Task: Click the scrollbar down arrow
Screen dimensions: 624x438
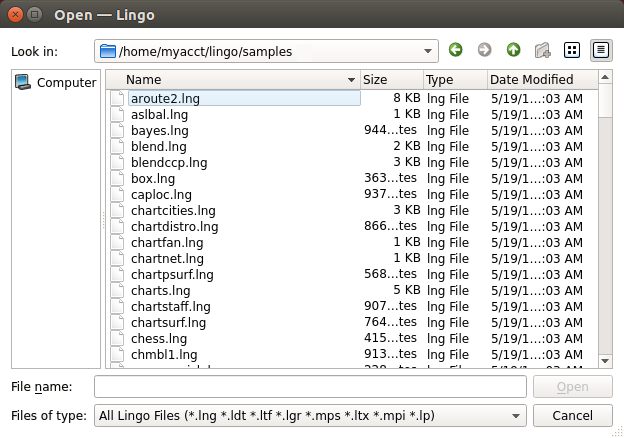Action: [605, 361]
